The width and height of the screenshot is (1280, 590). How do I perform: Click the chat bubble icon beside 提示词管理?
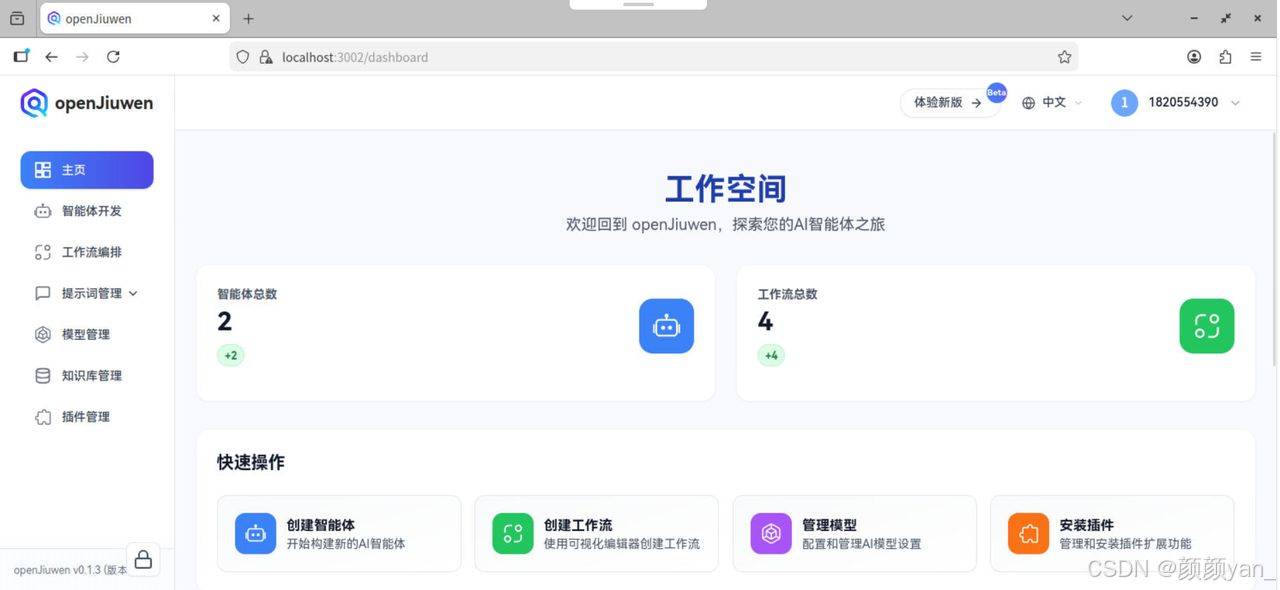click(x=43, y=293)
